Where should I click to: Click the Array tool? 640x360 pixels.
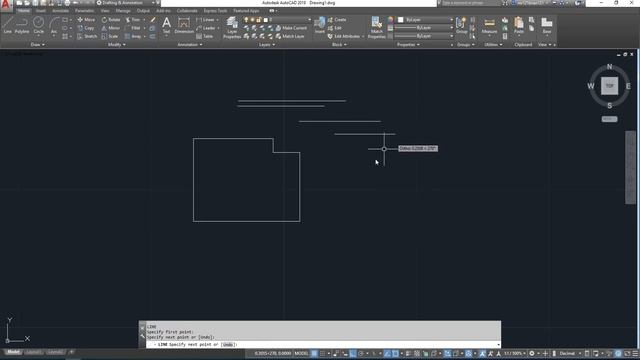pyautogui.click(x=133, y=36)
